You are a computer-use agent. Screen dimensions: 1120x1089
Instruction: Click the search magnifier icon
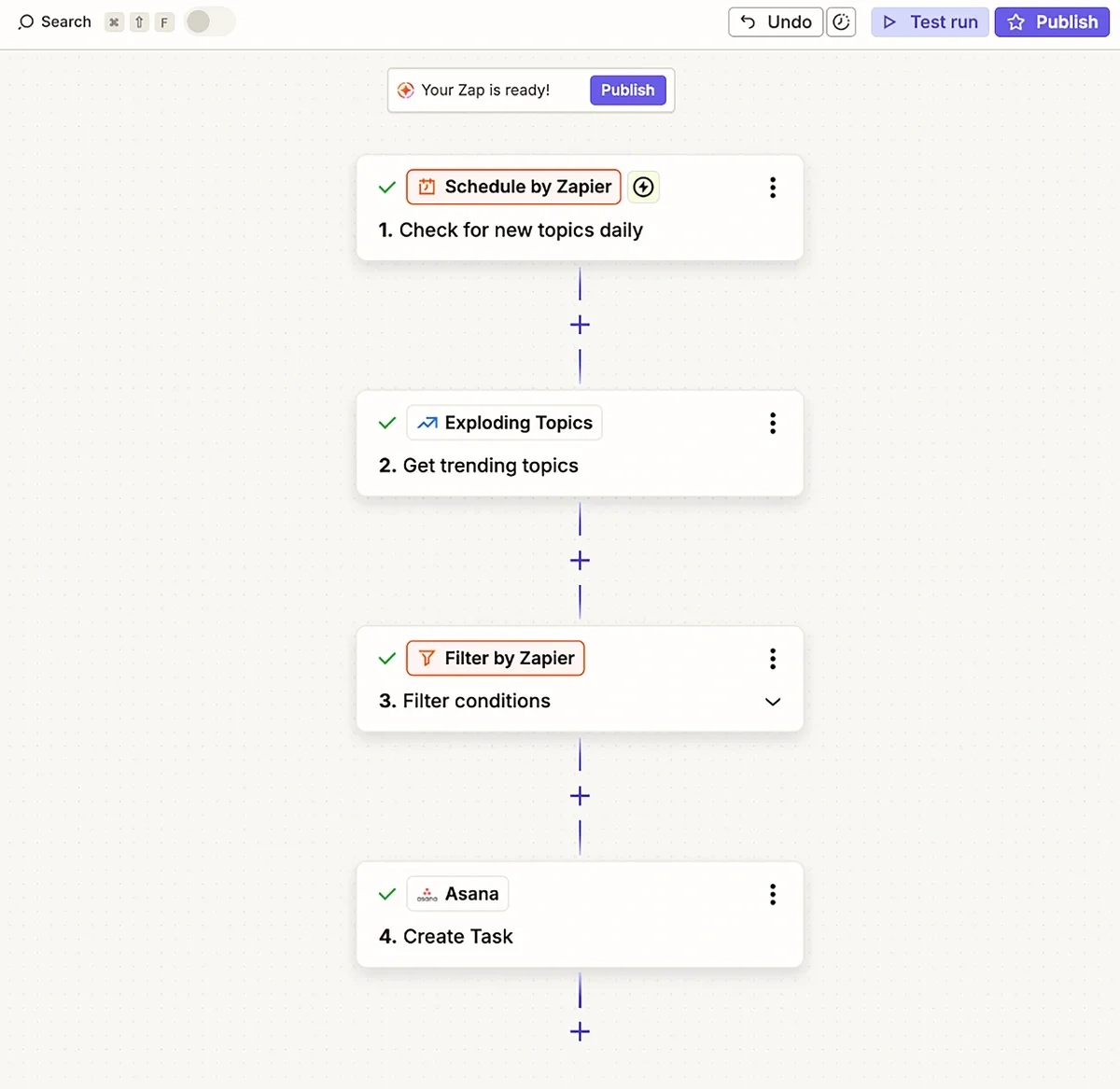coord(26,21)
